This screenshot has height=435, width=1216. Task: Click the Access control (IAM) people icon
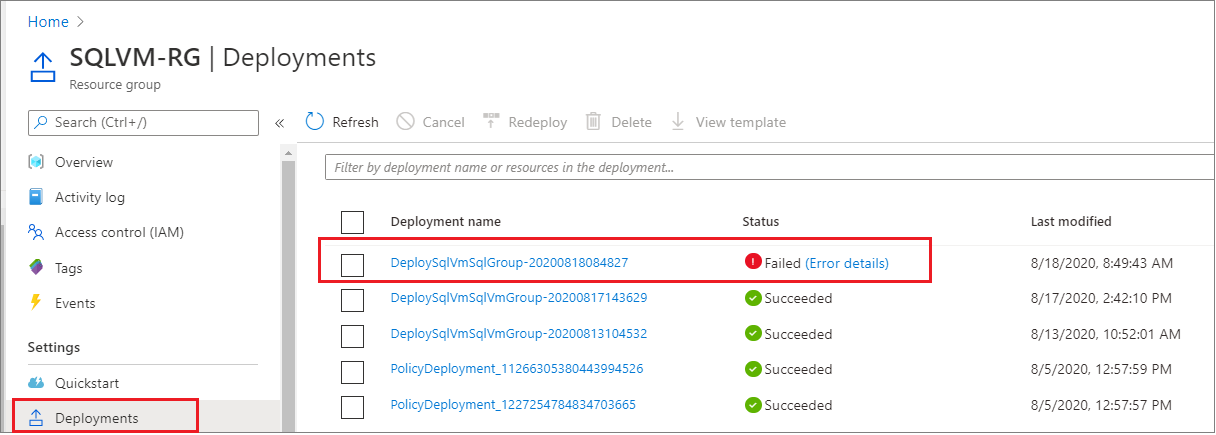click(x=37, y=233)
